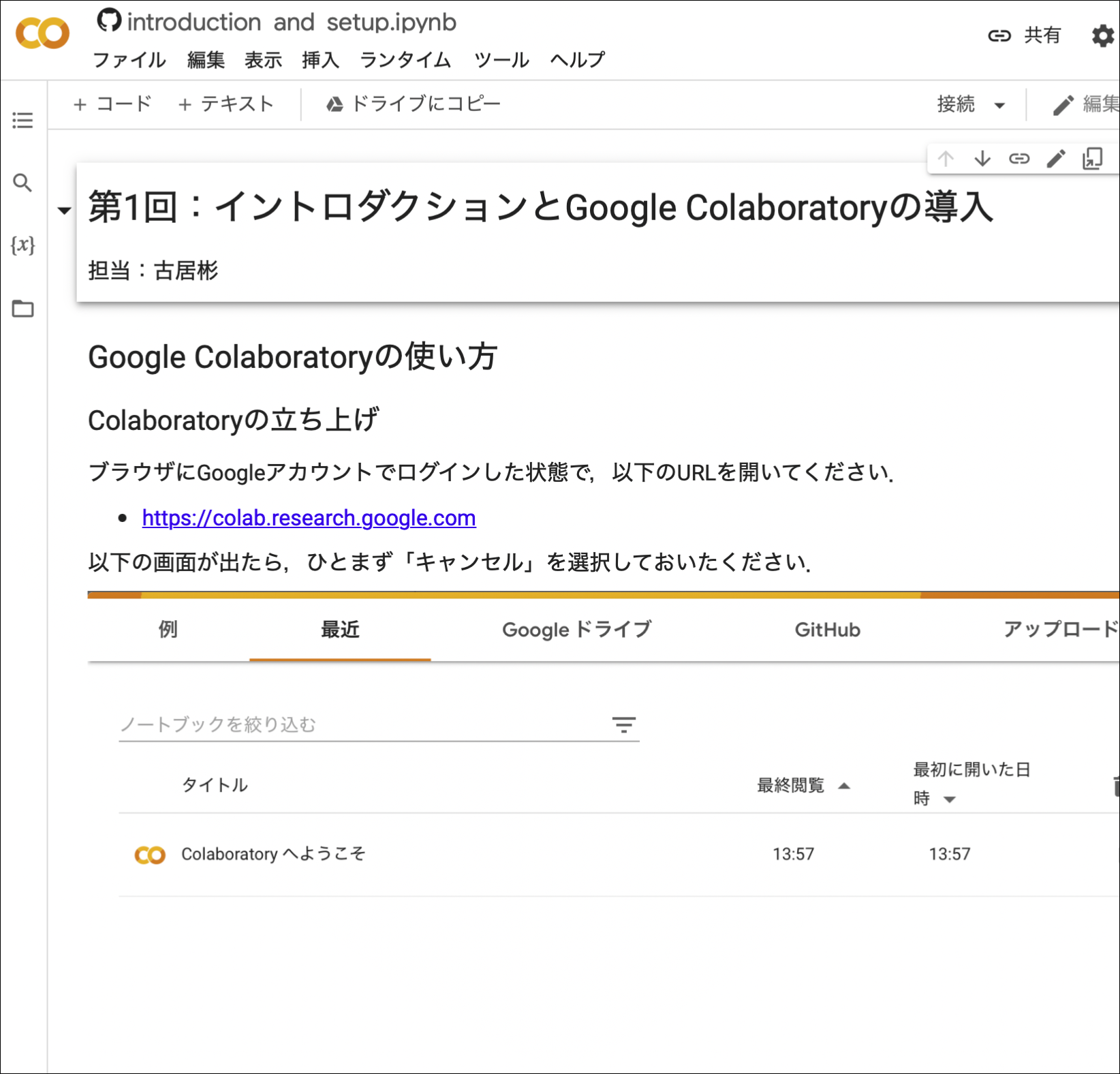
Task: Move the current cell down
Action: (x=982, y=159)
